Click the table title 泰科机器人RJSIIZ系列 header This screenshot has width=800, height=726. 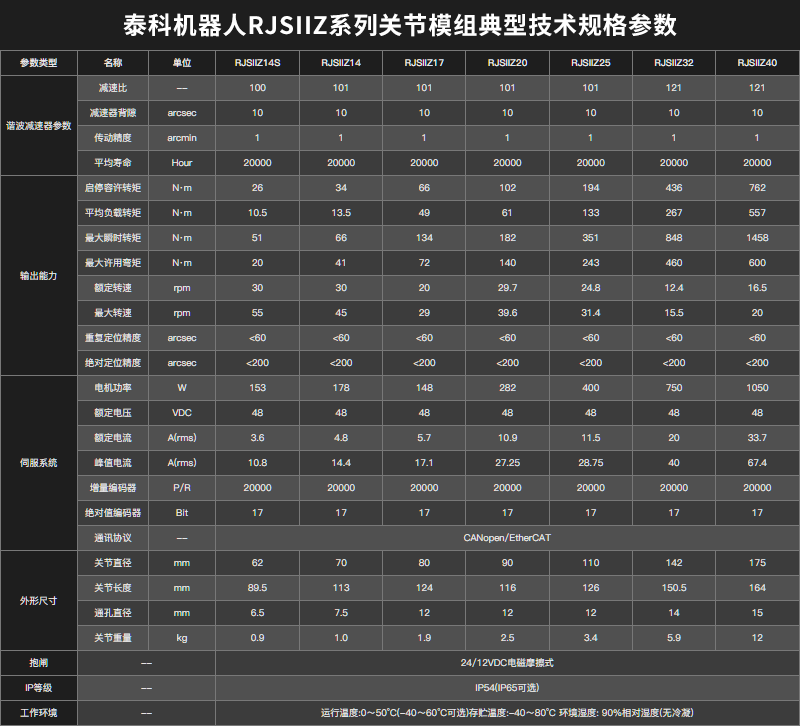tap(400, 24)
